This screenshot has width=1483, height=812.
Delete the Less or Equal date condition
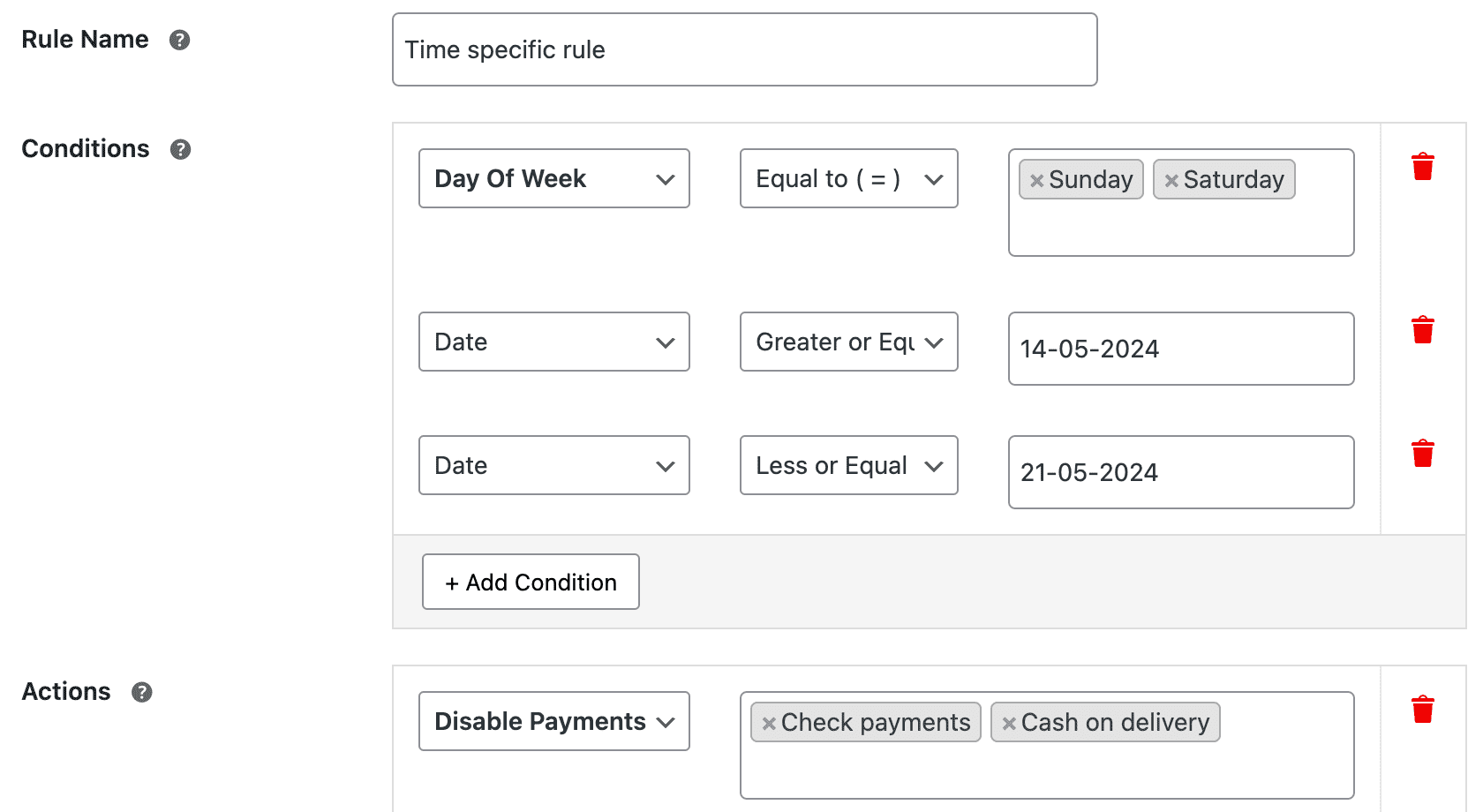pos(1422,452)
